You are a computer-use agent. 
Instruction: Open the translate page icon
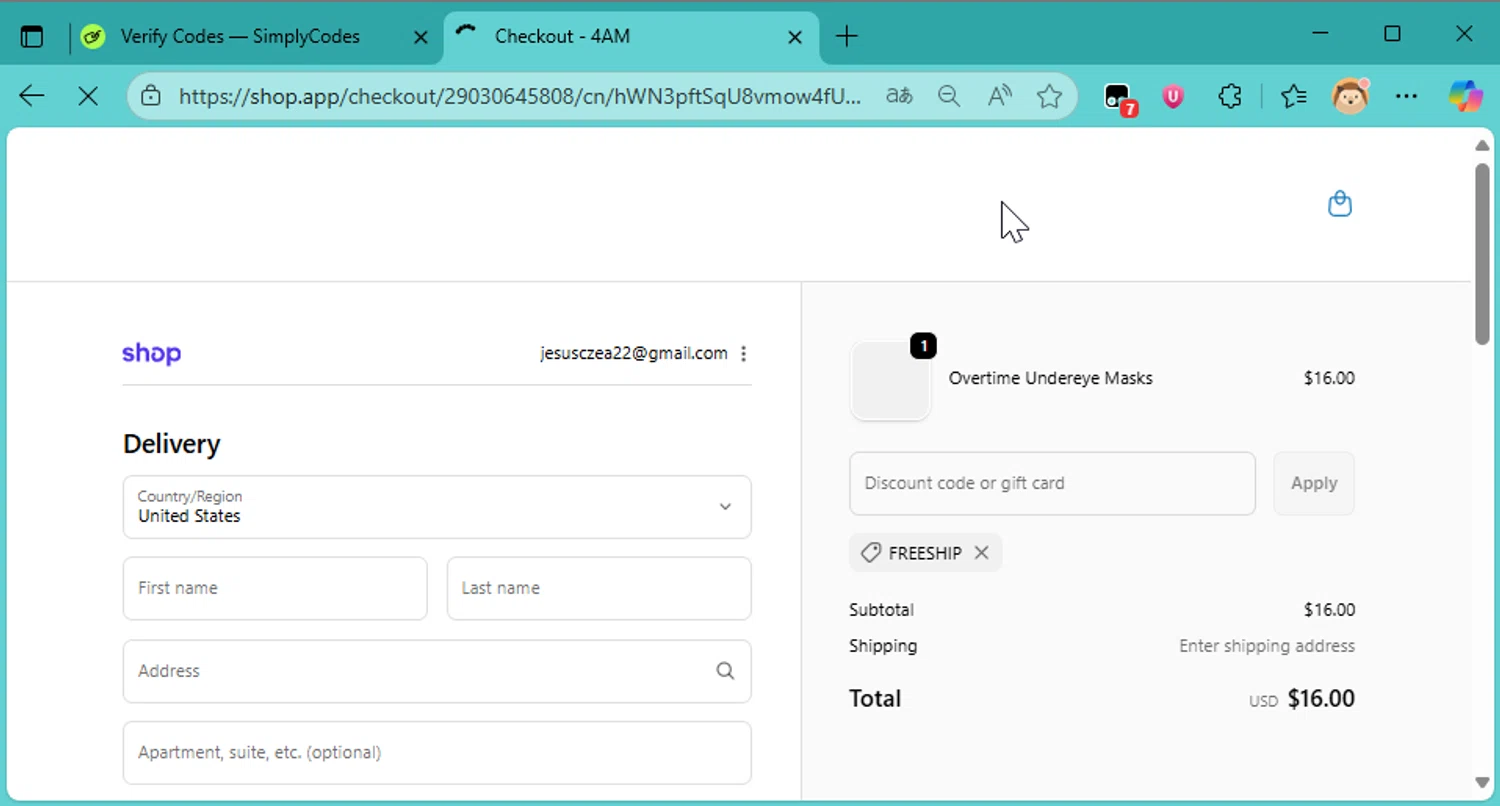click(899, 96)
